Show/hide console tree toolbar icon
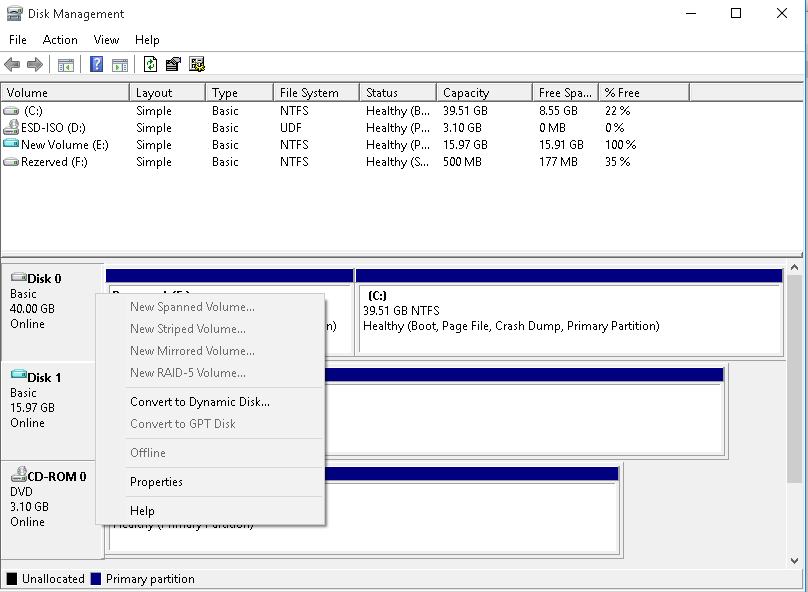The image size is (808, 592). coord(65,65)
